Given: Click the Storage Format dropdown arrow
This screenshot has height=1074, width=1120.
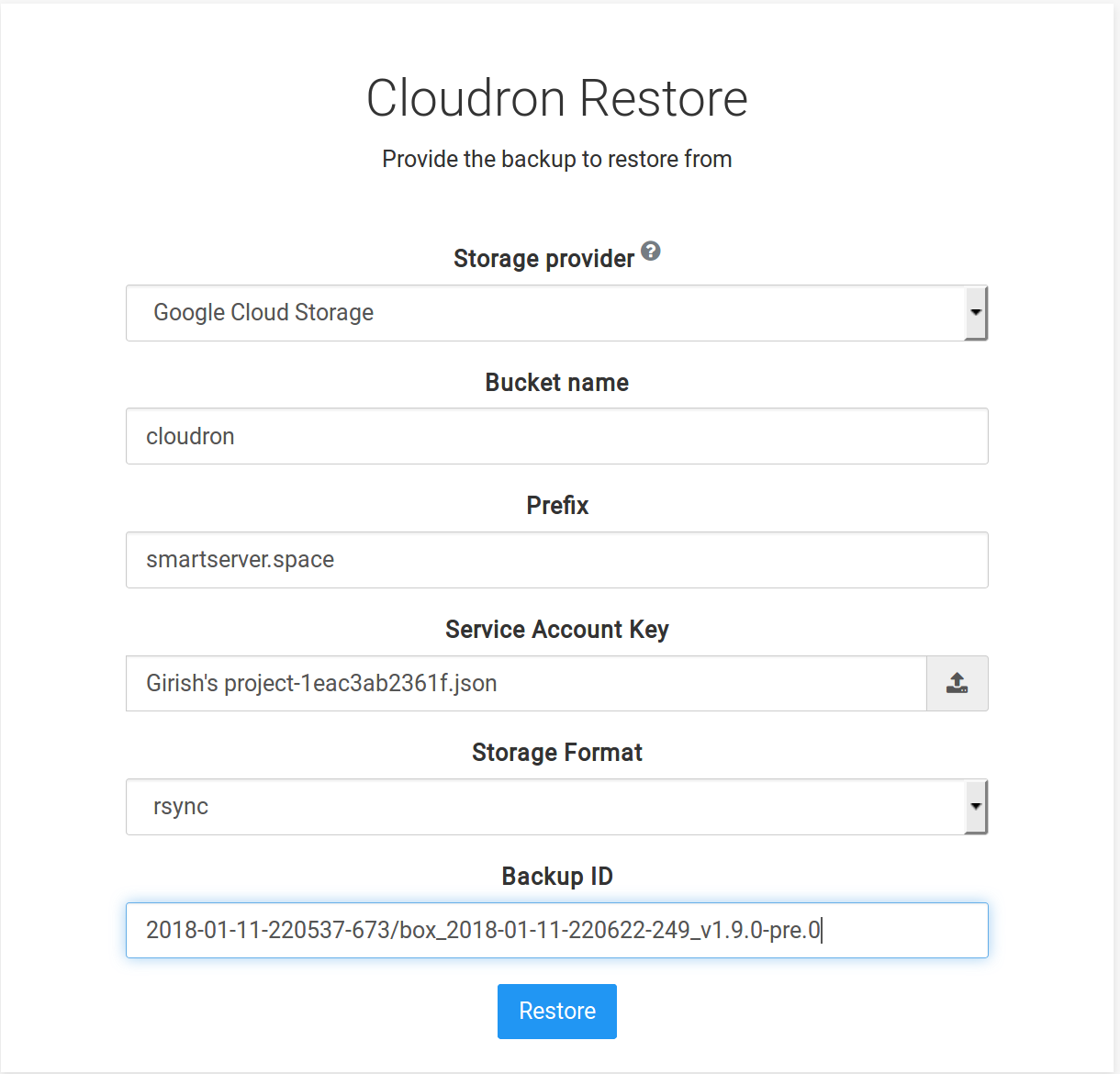Looking at the screenshot, I should [x=975, y=807].
